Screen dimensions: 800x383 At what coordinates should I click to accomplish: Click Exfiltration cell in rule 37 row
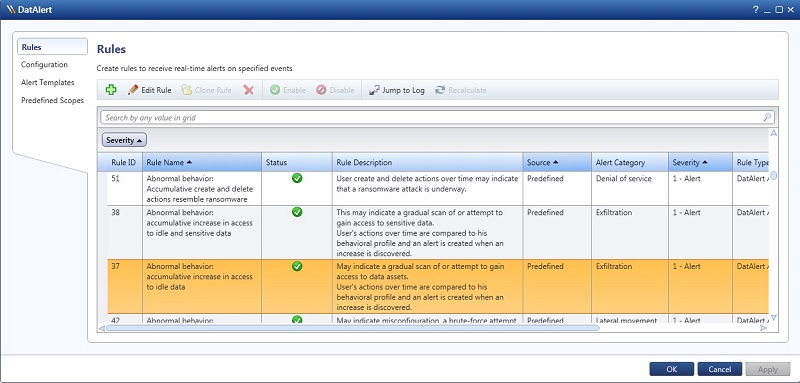pos(630,287)
